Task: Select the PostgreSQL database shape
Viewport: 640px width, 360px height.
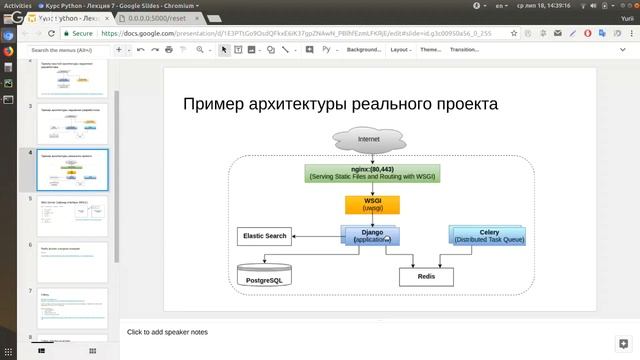Action: click(264, 275)
